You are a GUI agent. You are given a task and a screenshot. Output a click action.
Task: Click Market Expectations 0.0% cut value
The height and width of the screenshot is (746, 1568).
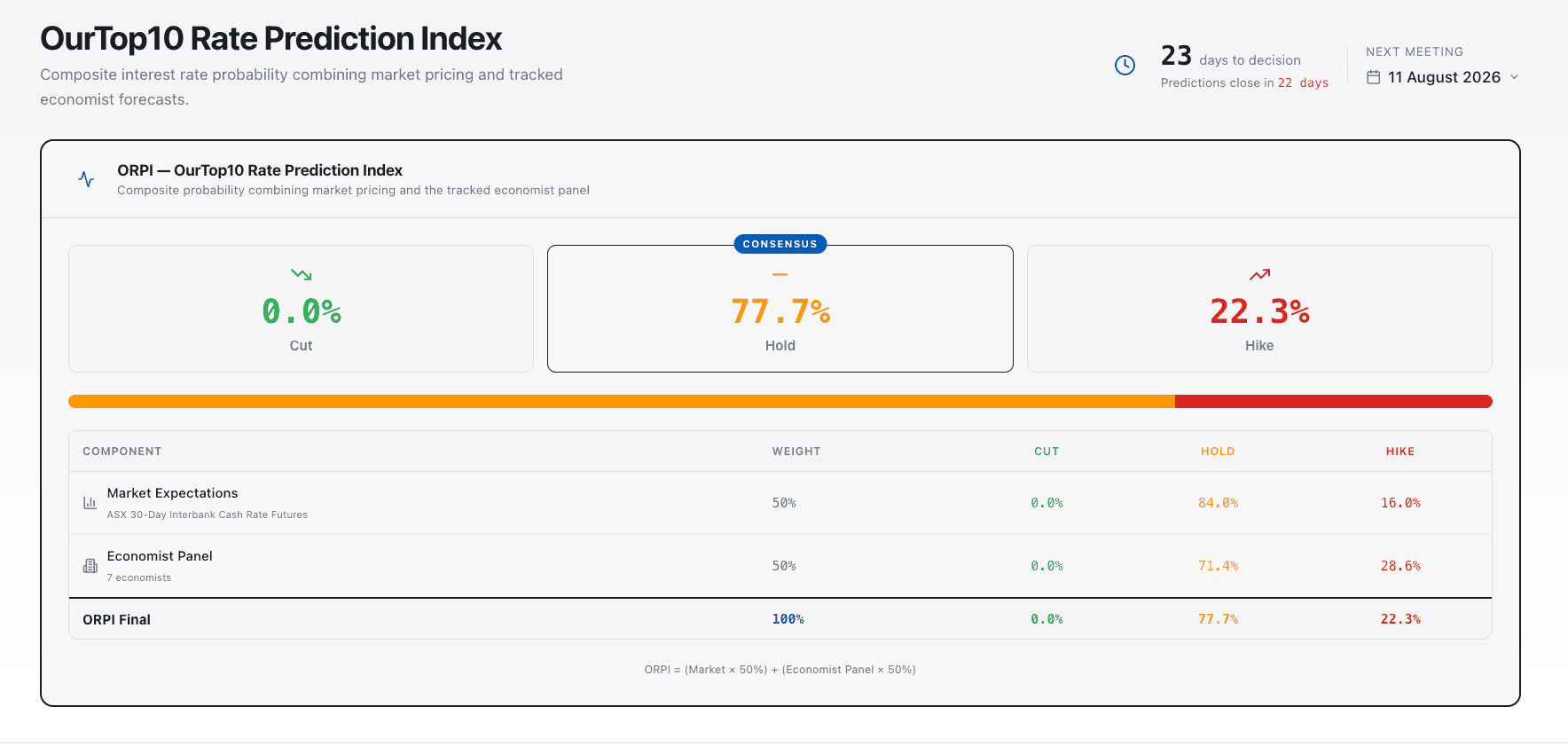pyautogui.click(x=1047, y=503)
